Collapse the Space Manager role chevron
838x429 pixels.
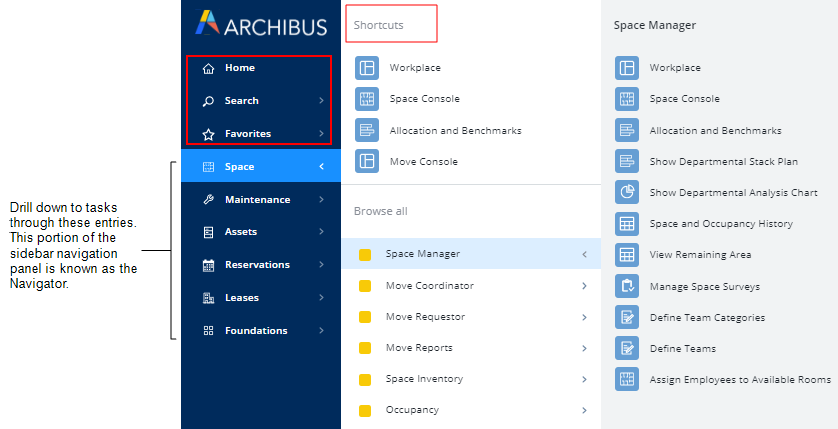tap(583, 254)
